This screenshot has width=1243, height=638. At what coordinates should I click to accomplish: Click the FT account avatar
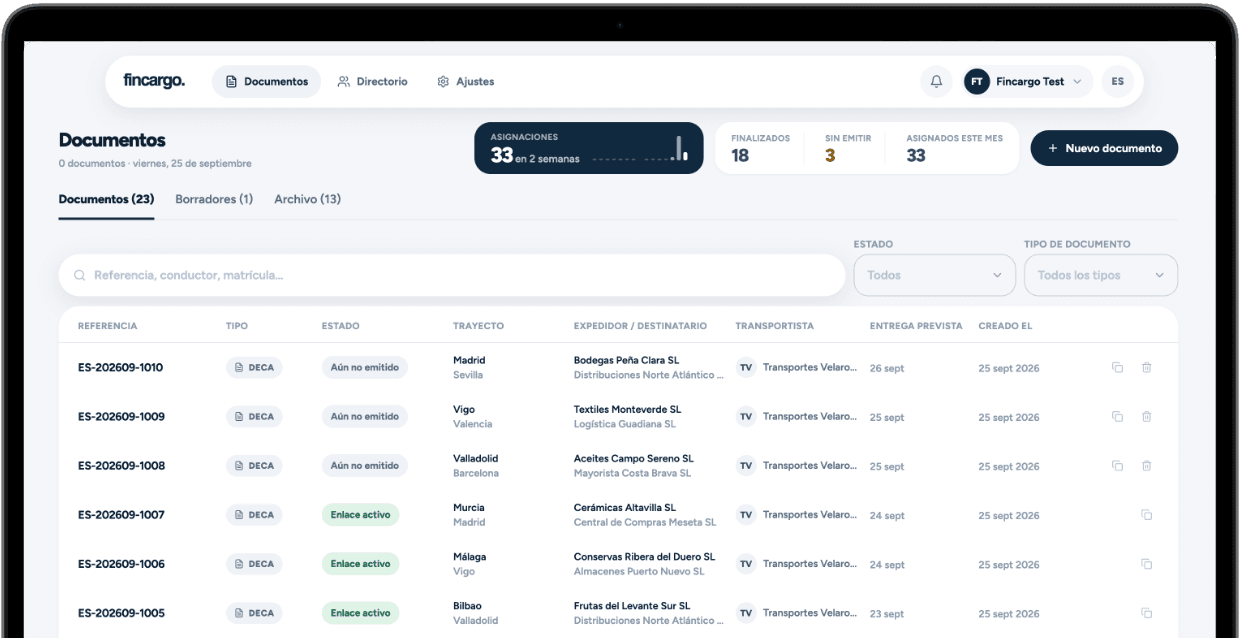[x=977, y=82]
